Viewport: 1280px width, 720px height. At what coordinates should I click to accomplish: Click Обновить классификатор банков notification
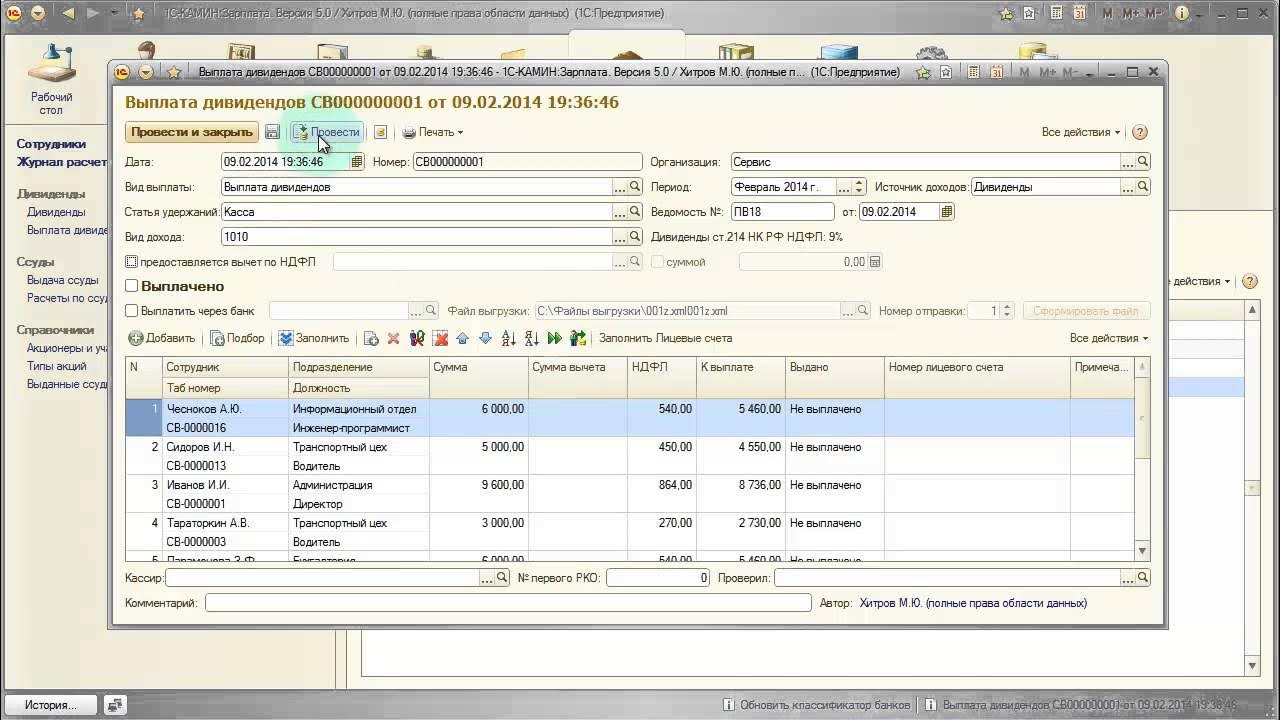pos(818,705)
